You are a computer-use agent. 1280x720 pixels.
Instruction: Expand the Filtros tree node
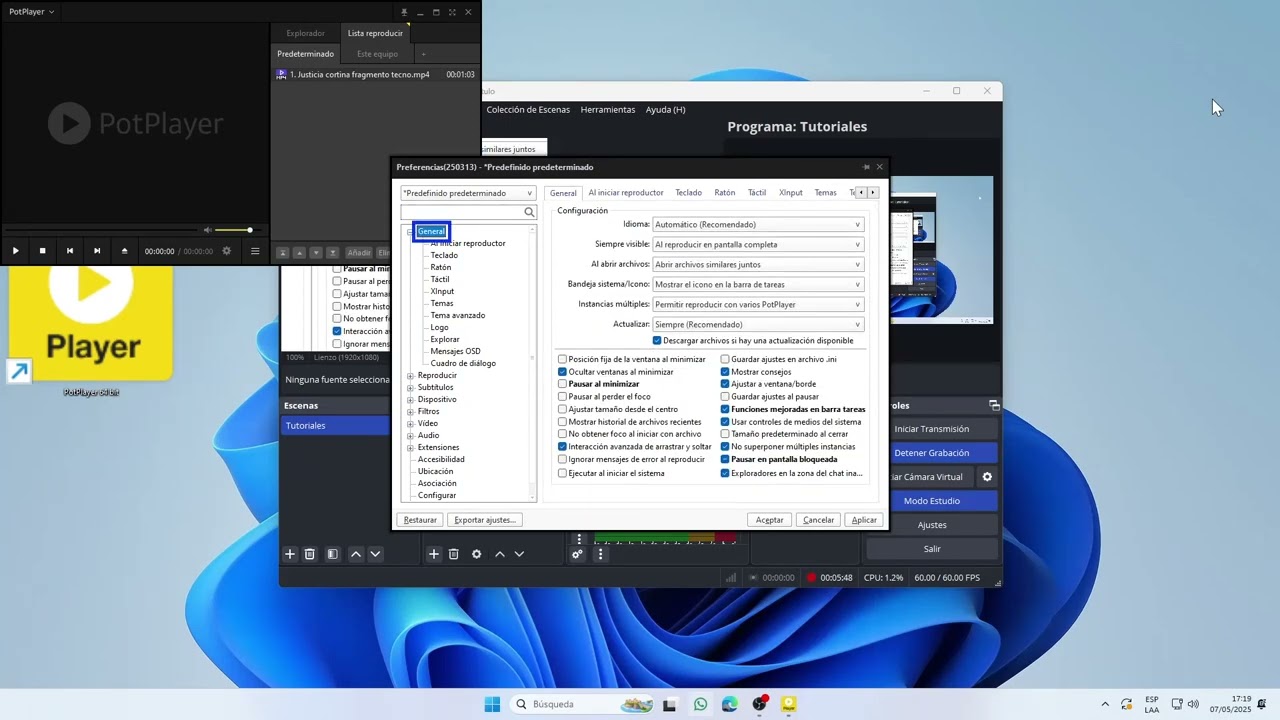410,412
